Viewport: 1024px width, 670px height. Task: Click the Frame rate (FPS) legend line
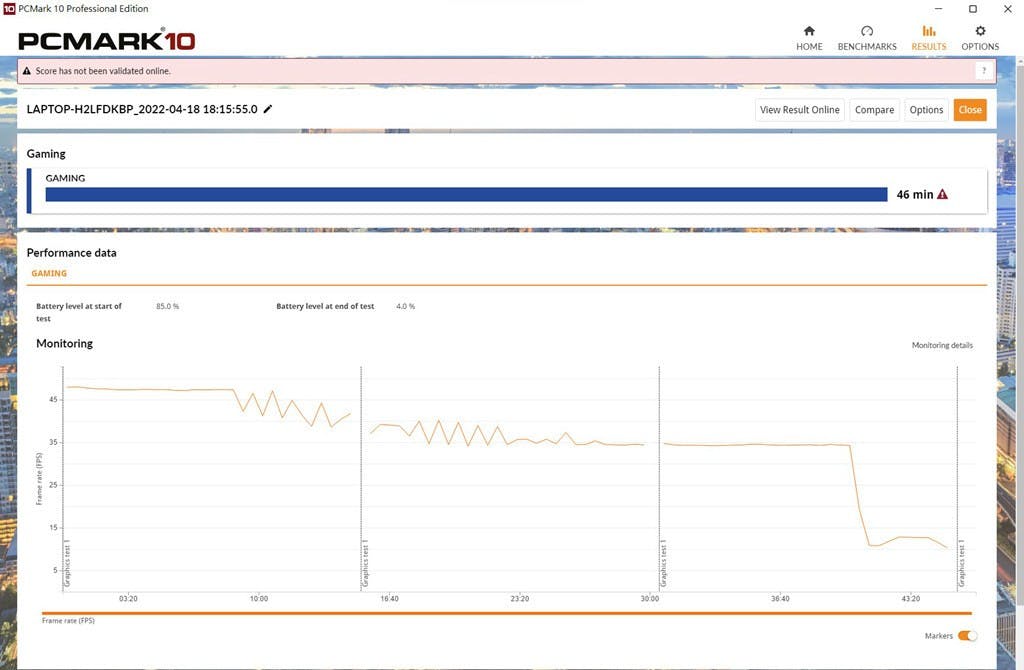[x=506, y=613]
